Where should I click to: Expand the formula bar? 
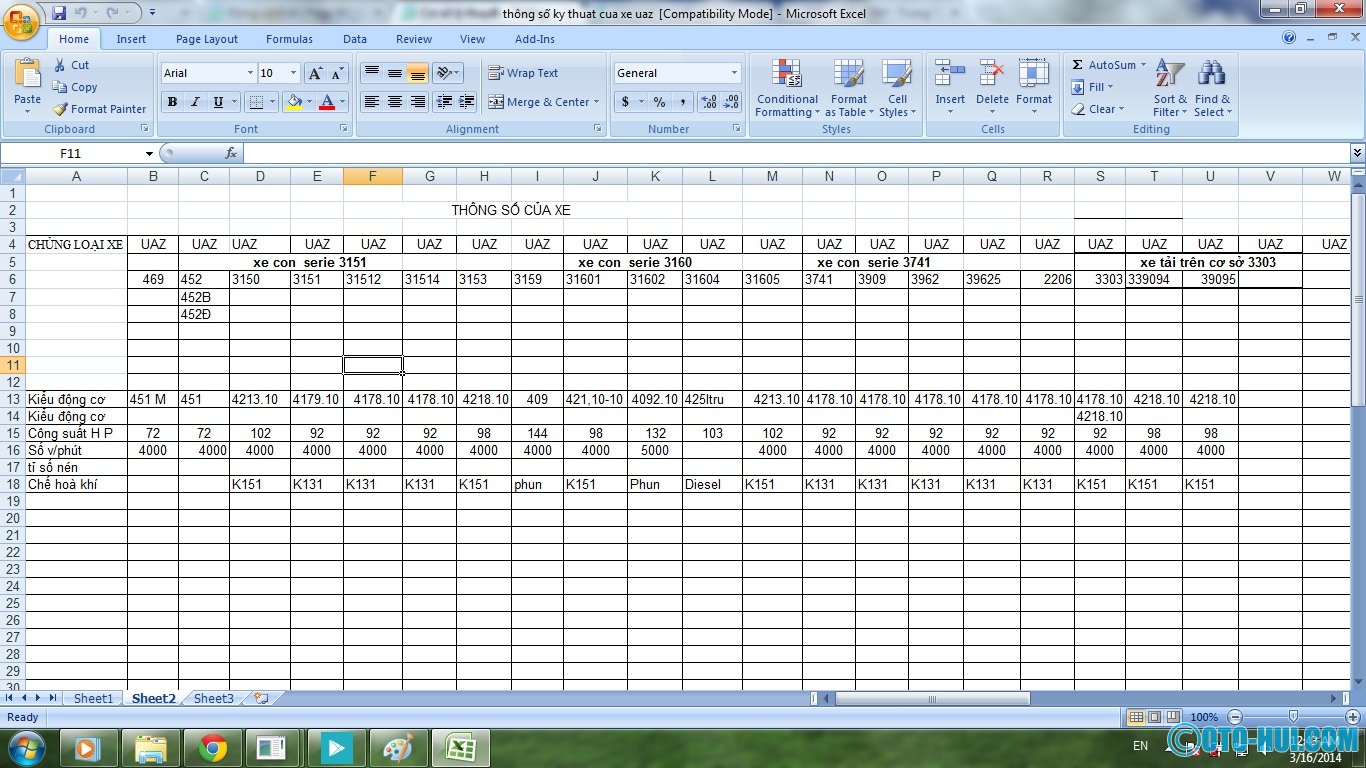[x=1357, y=153]
